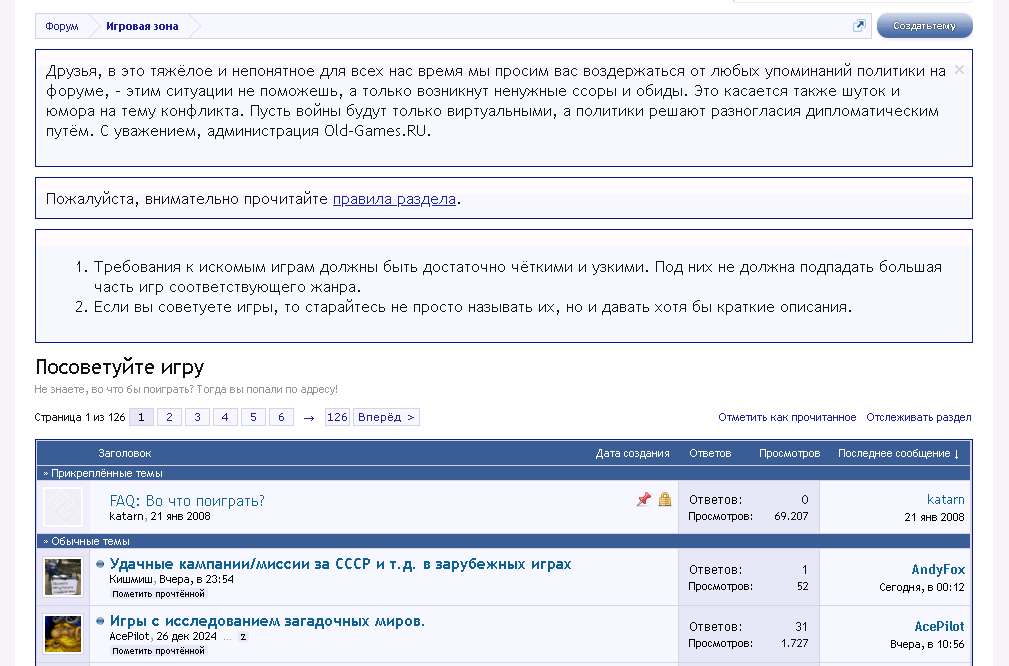Click 'Отметить как прочитанное'

tap(787, 417)
